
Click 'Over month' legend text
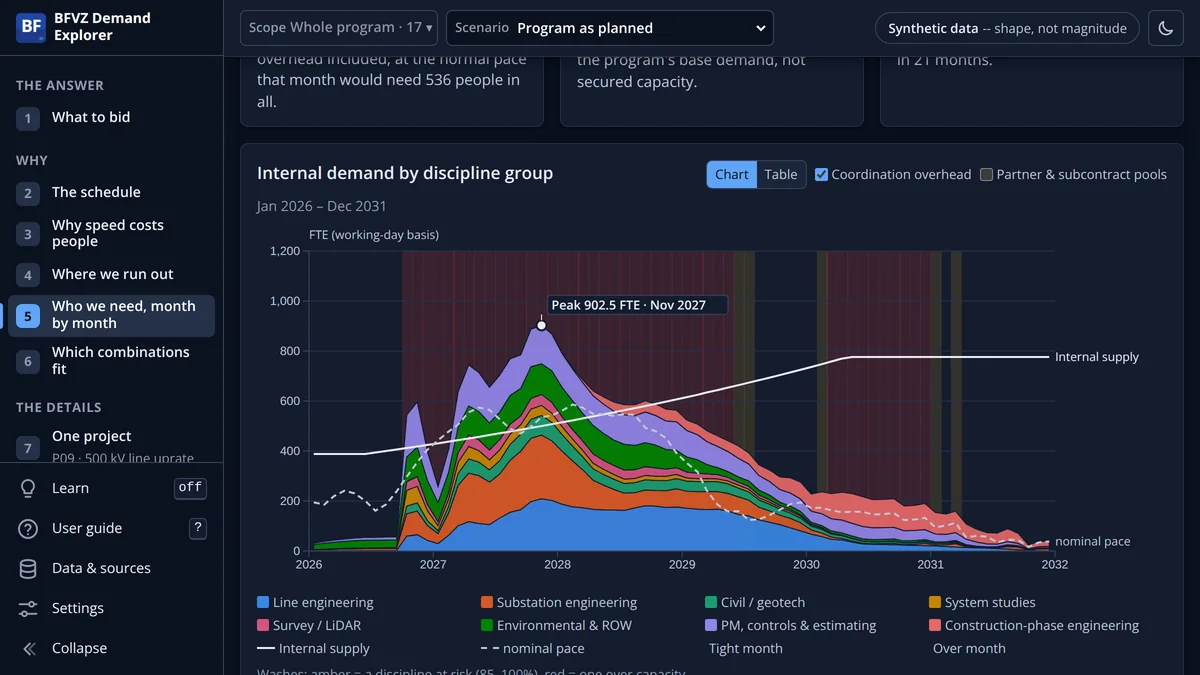tap(969, 648)
